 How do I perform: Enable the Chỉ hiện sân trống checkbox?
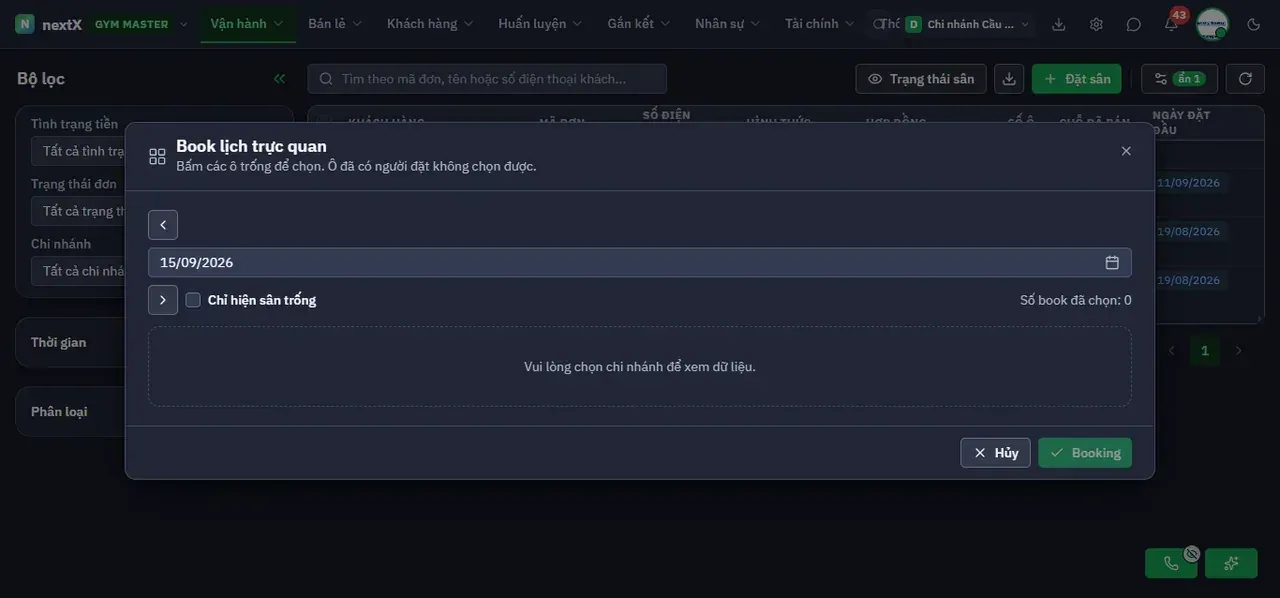point(193,300)
